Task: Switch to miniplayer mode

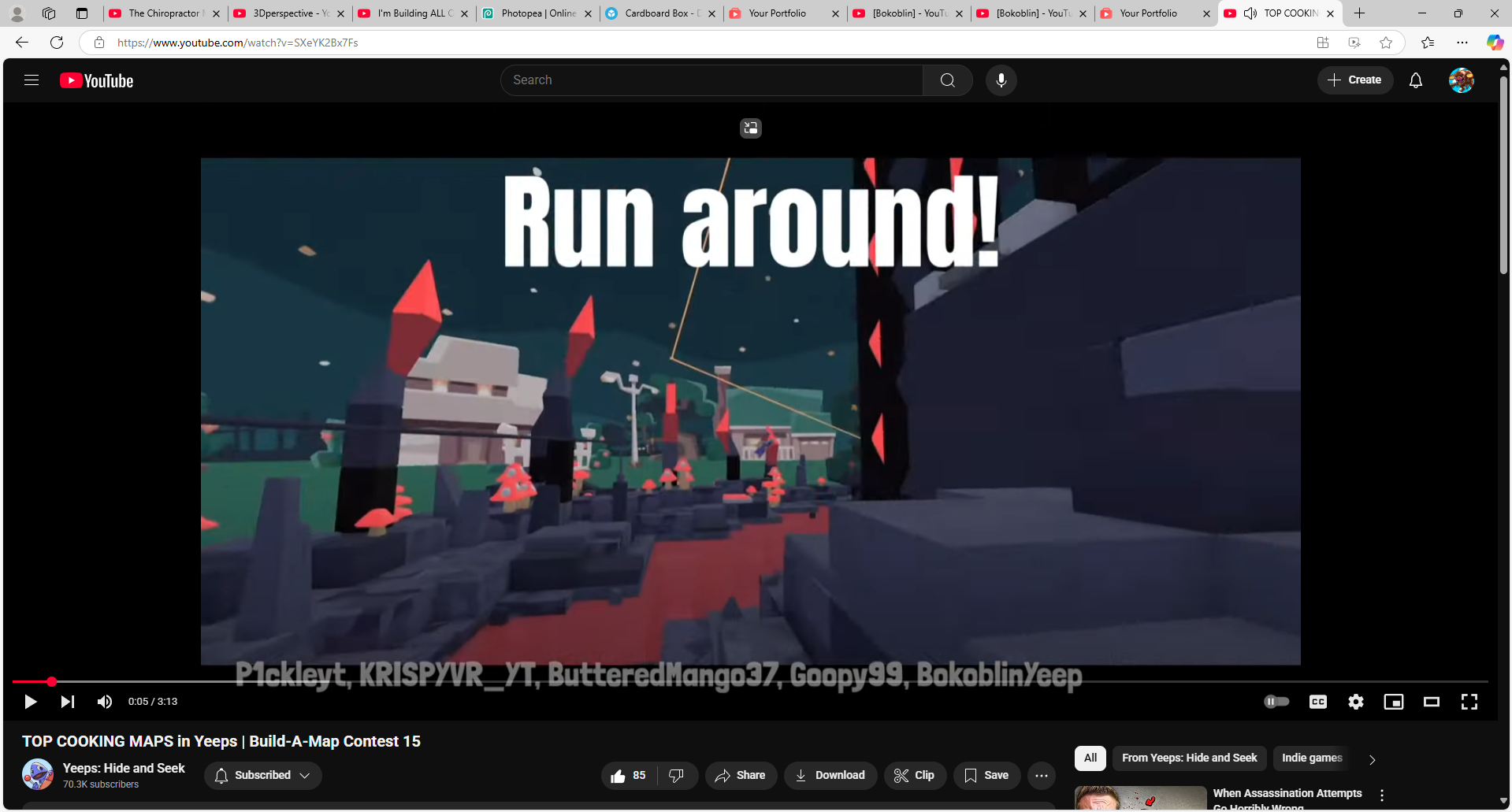Action: 1393,702
